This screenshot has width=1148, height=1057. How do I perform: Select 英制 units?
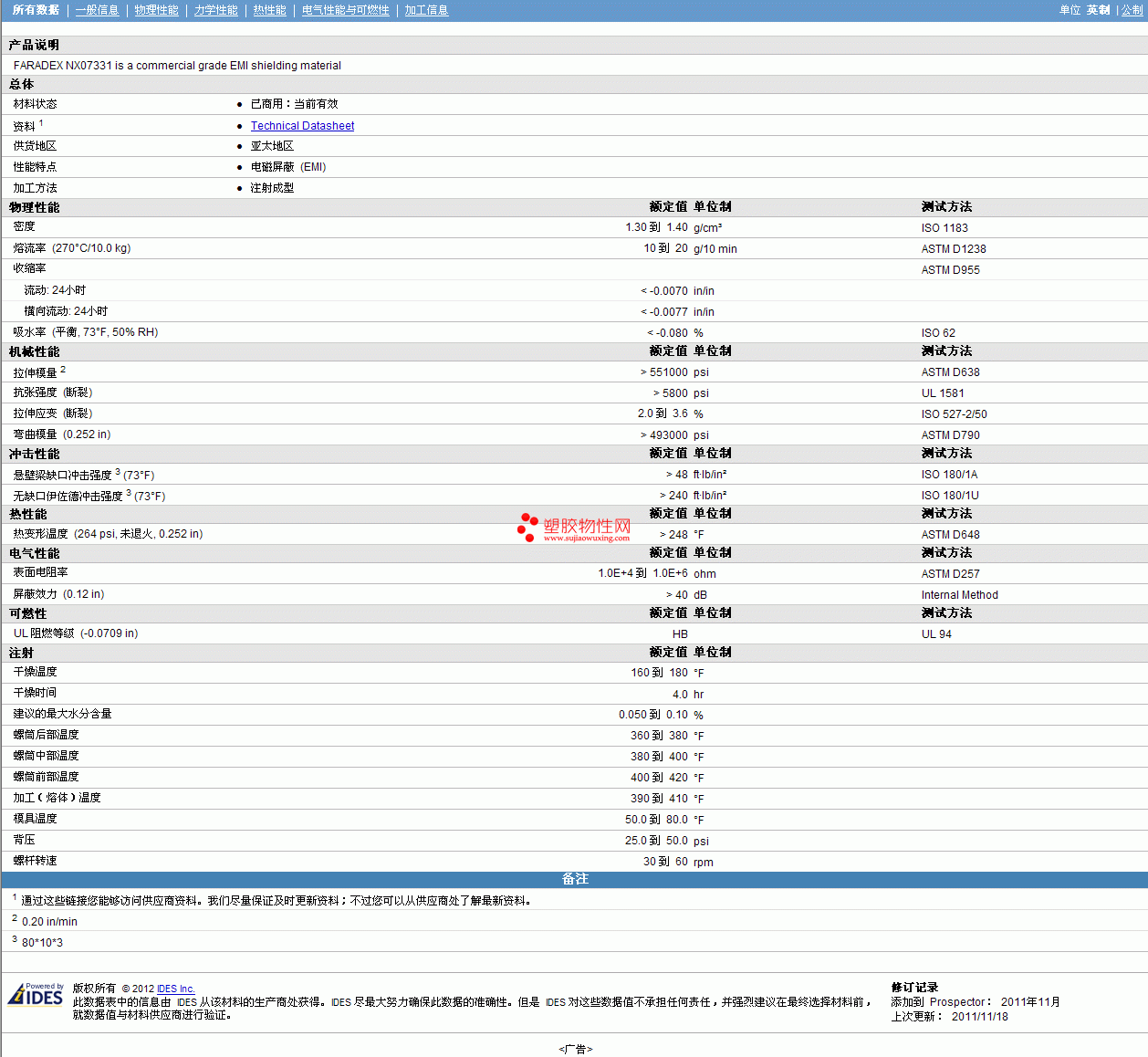click(1098, 10)
